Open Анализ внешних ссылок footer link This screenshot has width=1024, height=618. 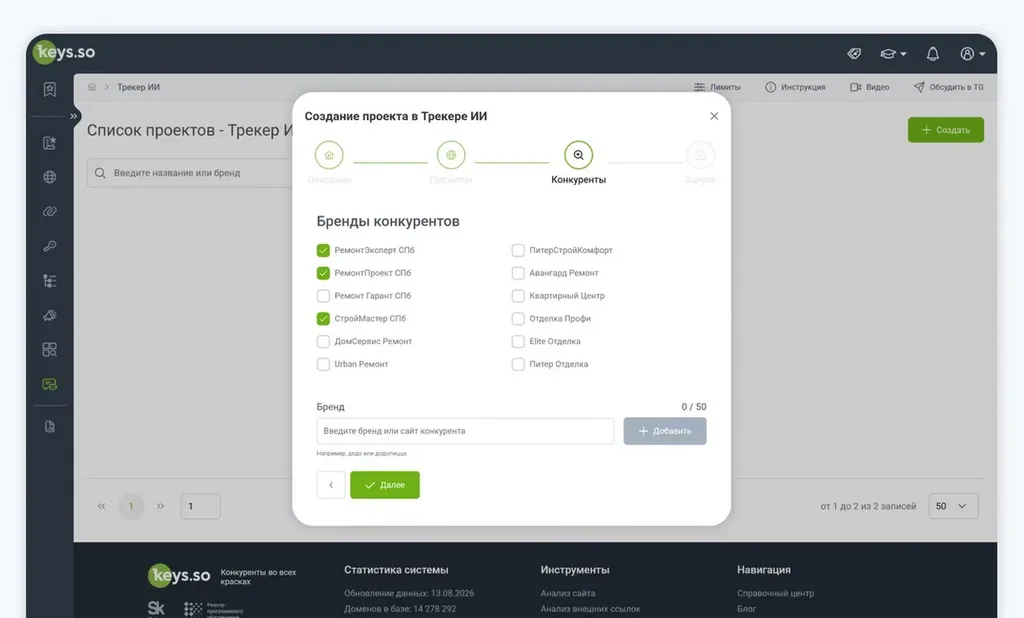(x=590, y=609)
